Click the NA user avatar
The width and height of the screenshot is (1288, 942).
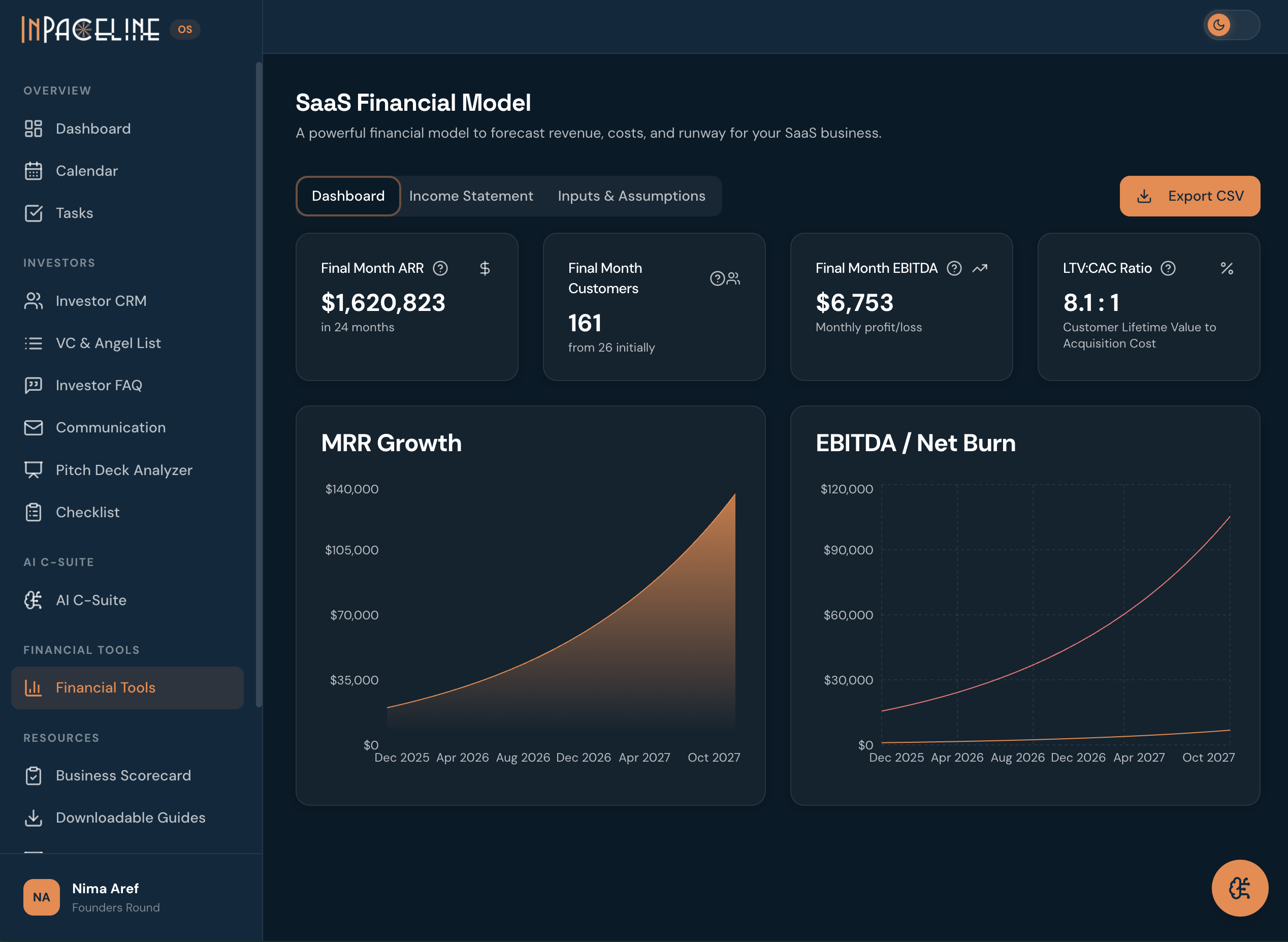click(x=41, y=897)
